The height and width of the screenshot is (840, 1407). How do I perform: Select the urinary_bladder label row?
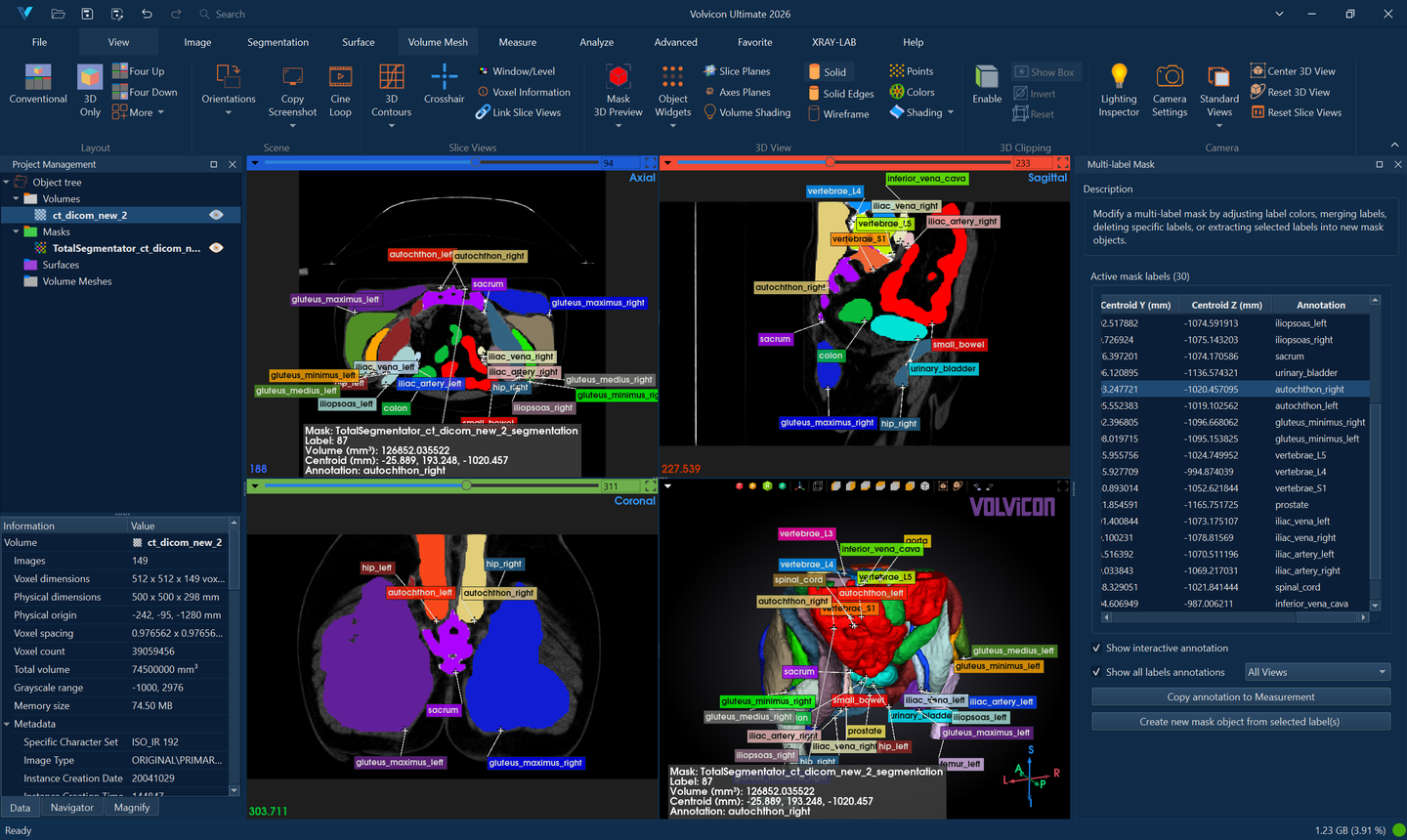point(1235,372)
